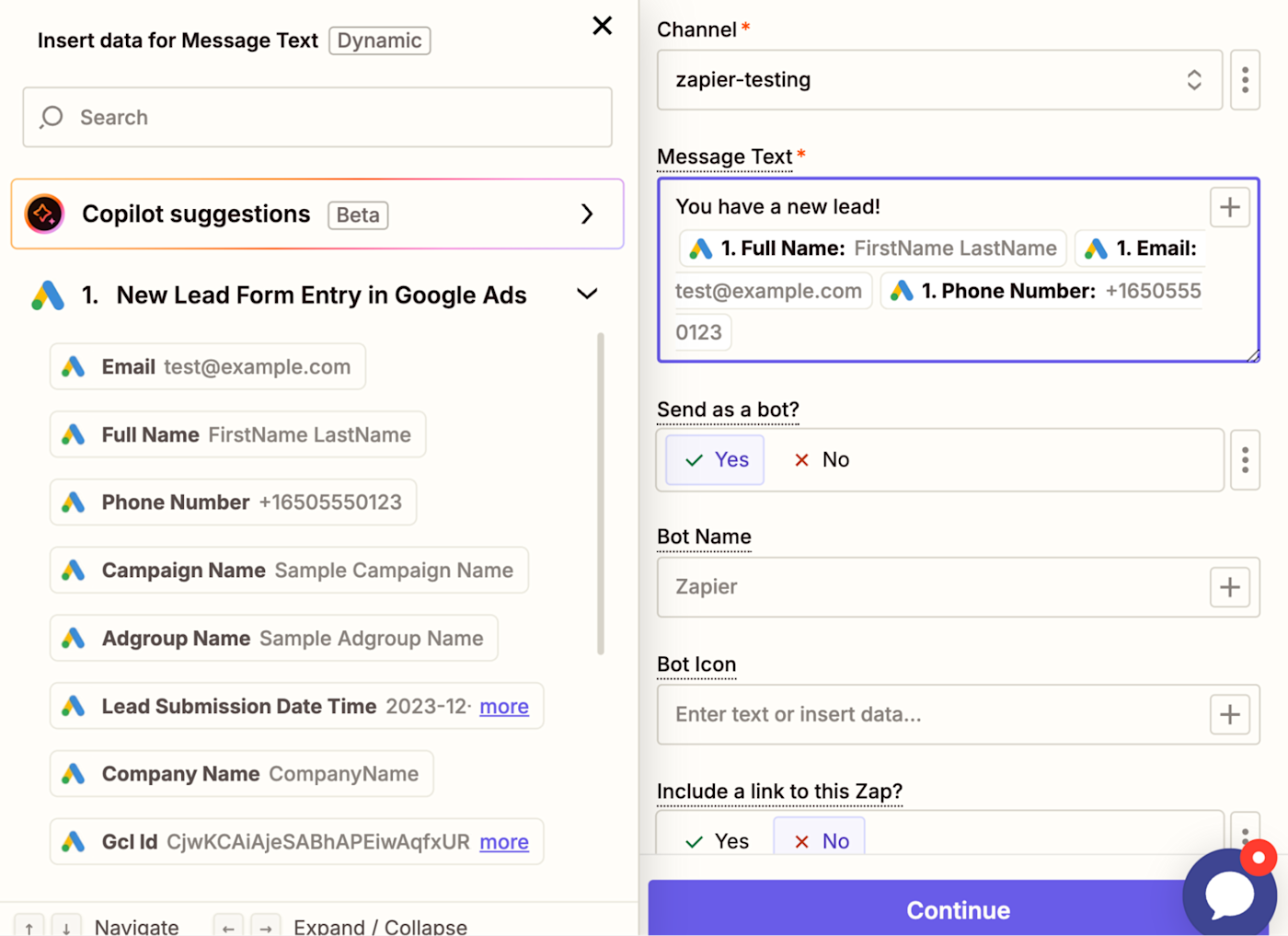Click the Beta badge on Copilot suggestions
Screen dimensions: 1288x936
(358, 215)
